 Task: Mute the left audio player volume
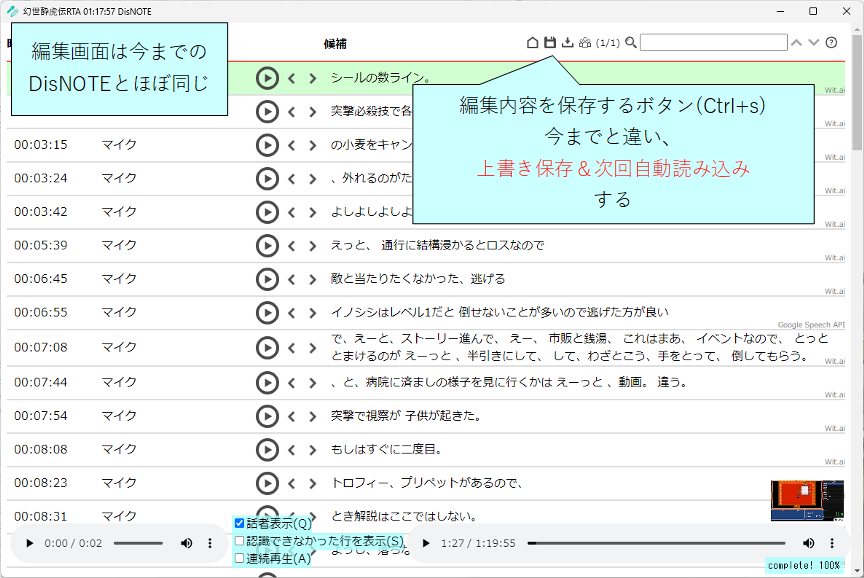coord(186,543)
